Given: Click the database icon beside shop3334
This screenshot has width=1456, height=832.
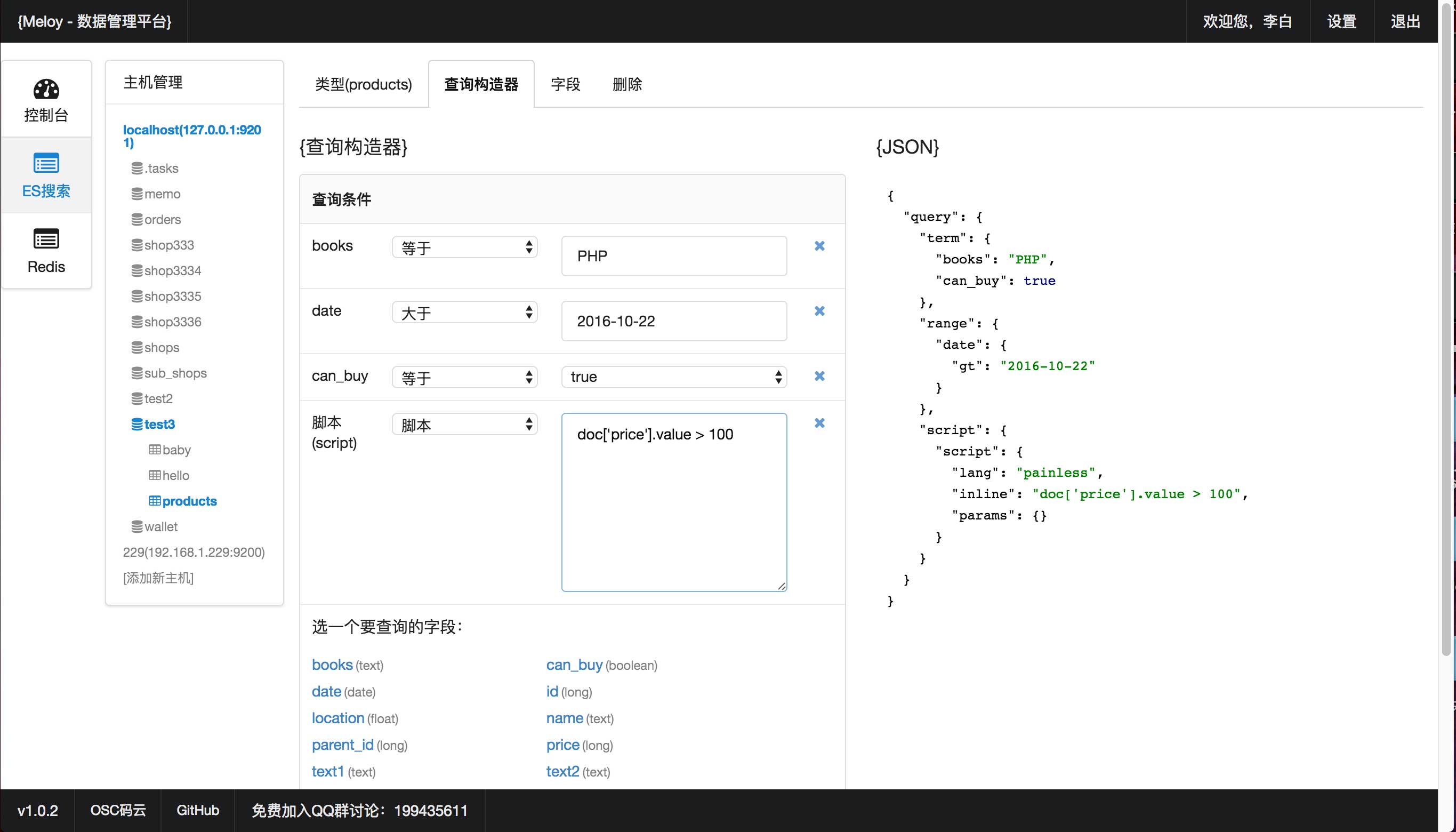Looking at the screenshot, I should point(137,270).
